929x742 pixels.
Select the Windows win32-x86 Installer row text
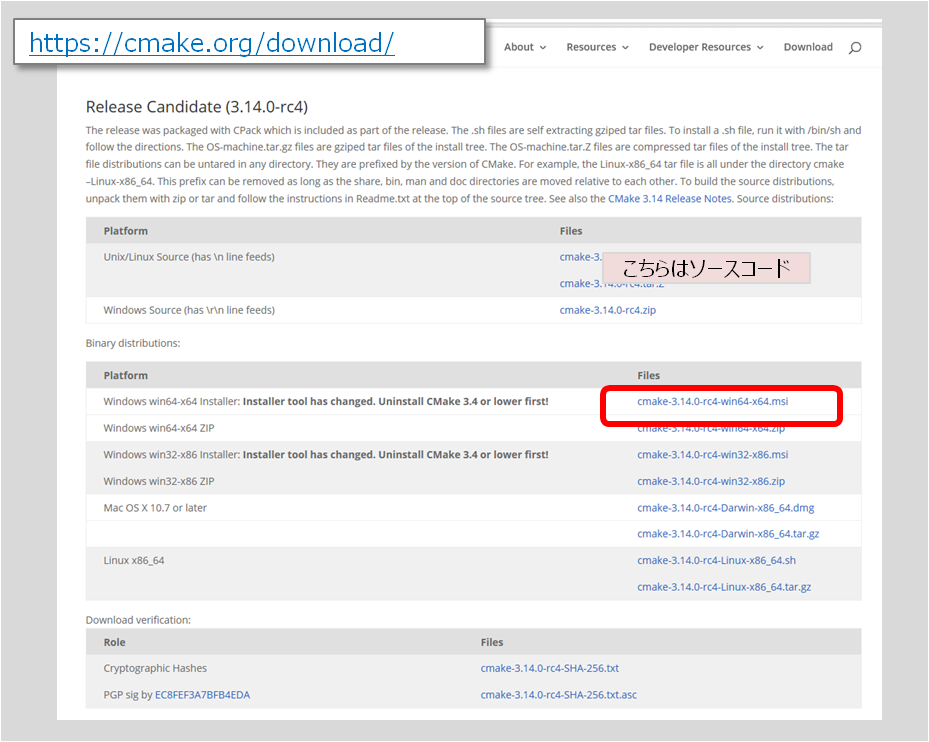click(326, 455)
